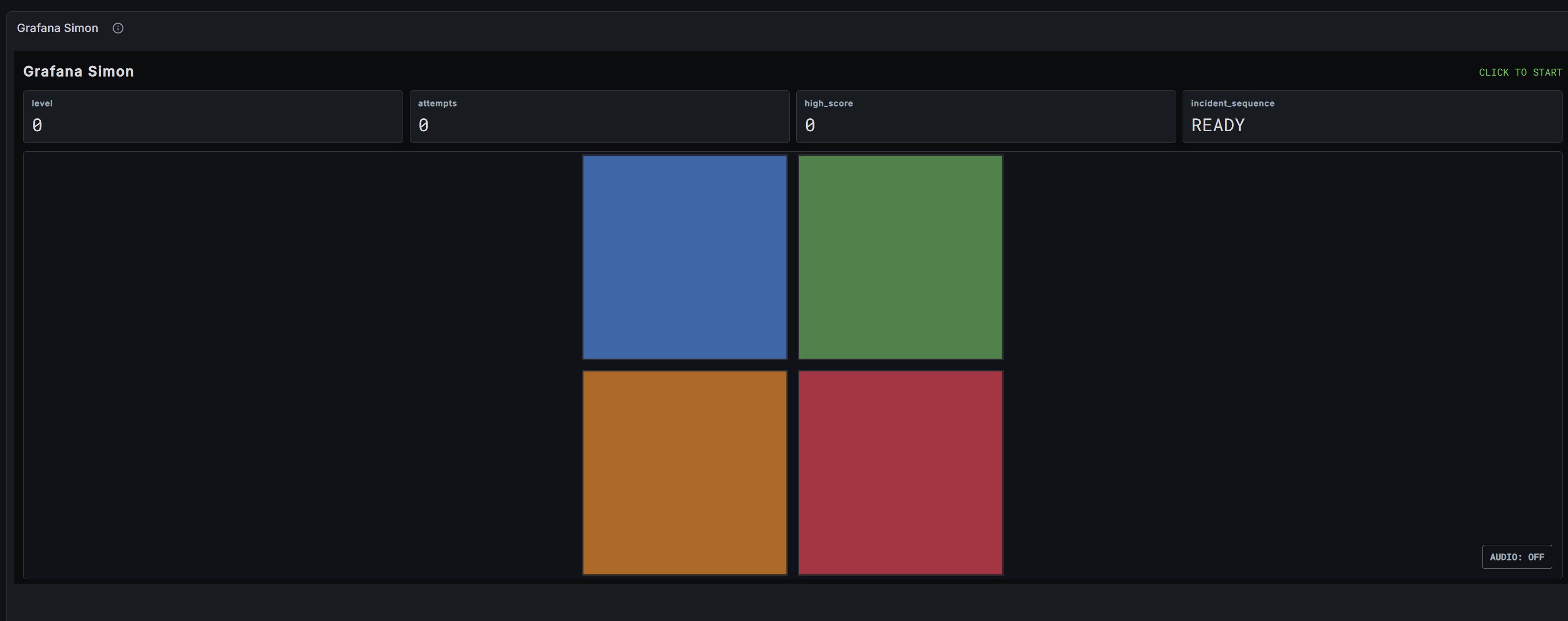
Task: Tap the green Simon square
Action: 900,256
